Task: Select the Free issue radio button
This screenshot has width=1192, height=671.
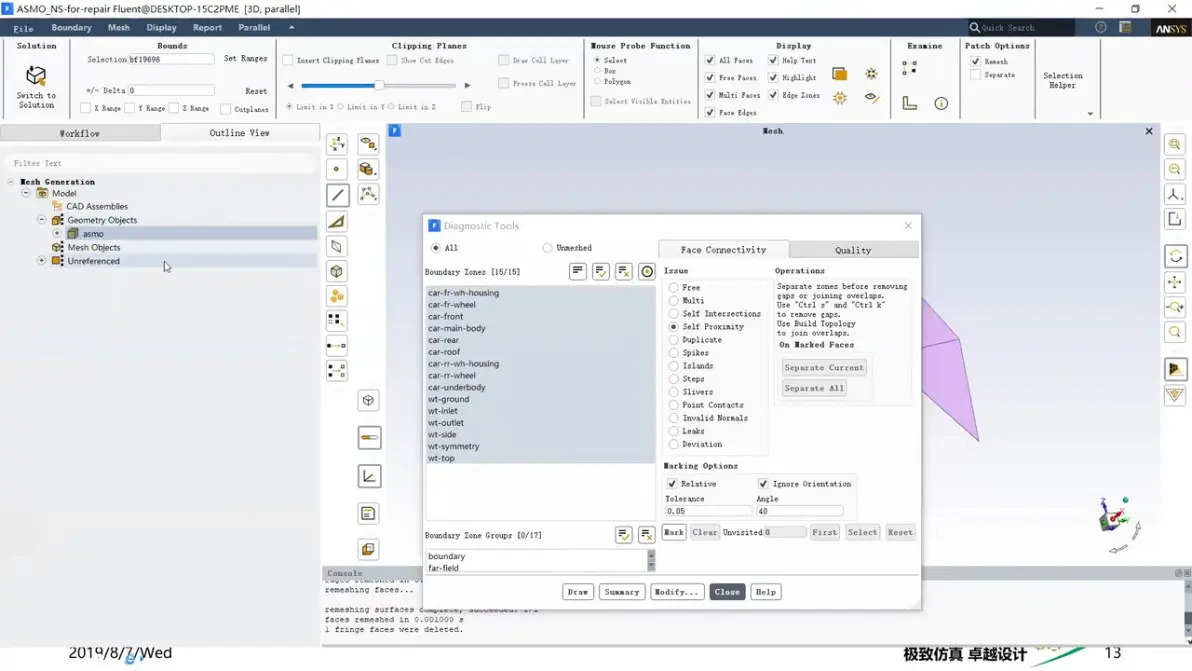Action: (674, 287)
